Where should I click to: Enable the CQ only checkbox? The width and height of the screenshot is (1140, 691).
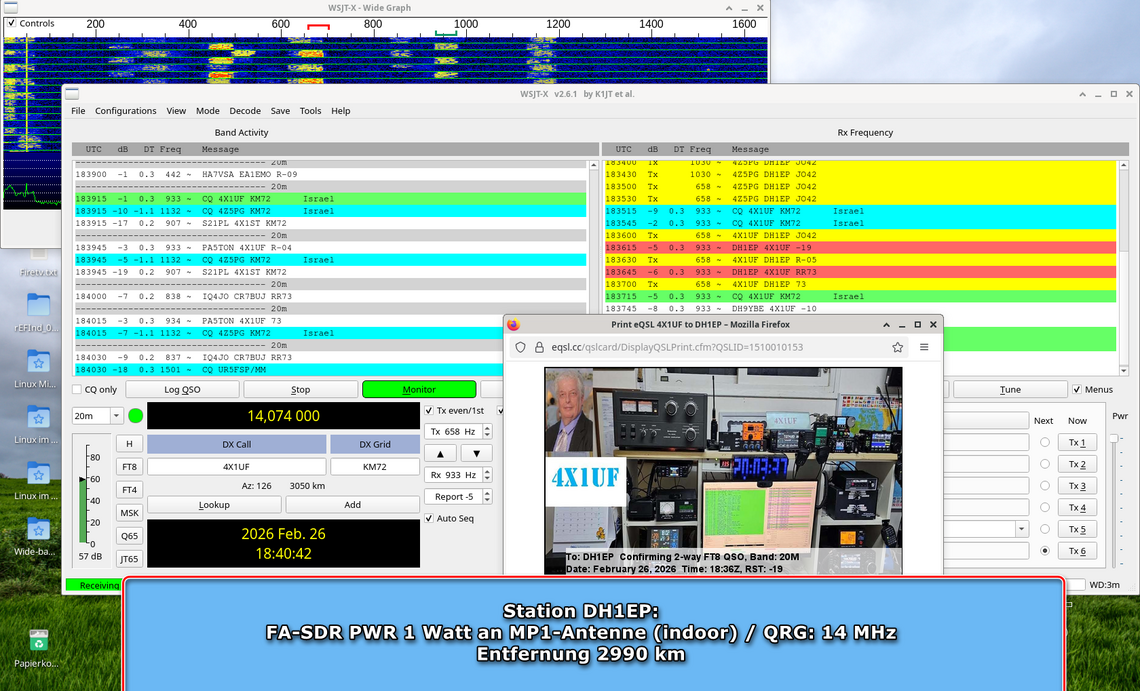78,389
